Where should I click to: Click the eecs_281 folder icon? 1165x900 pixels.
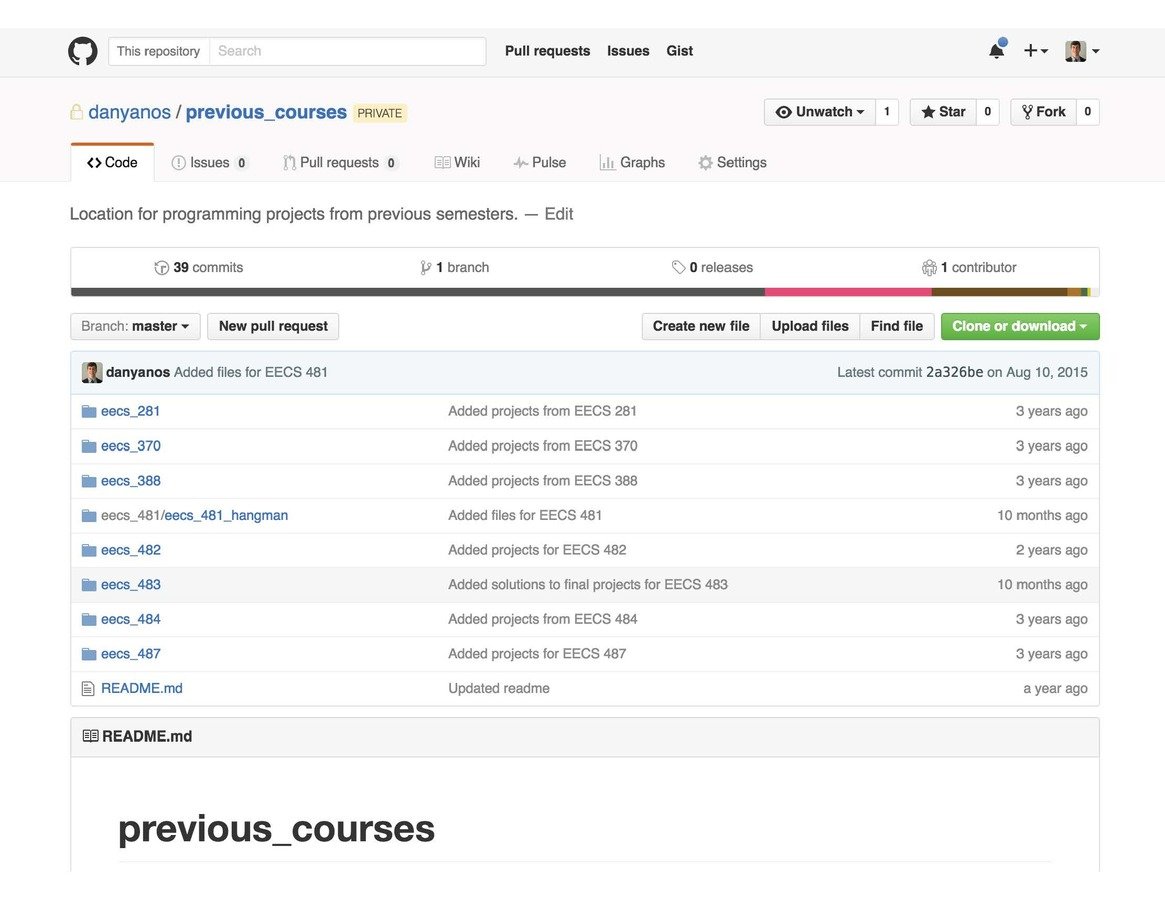pos(89,411)
